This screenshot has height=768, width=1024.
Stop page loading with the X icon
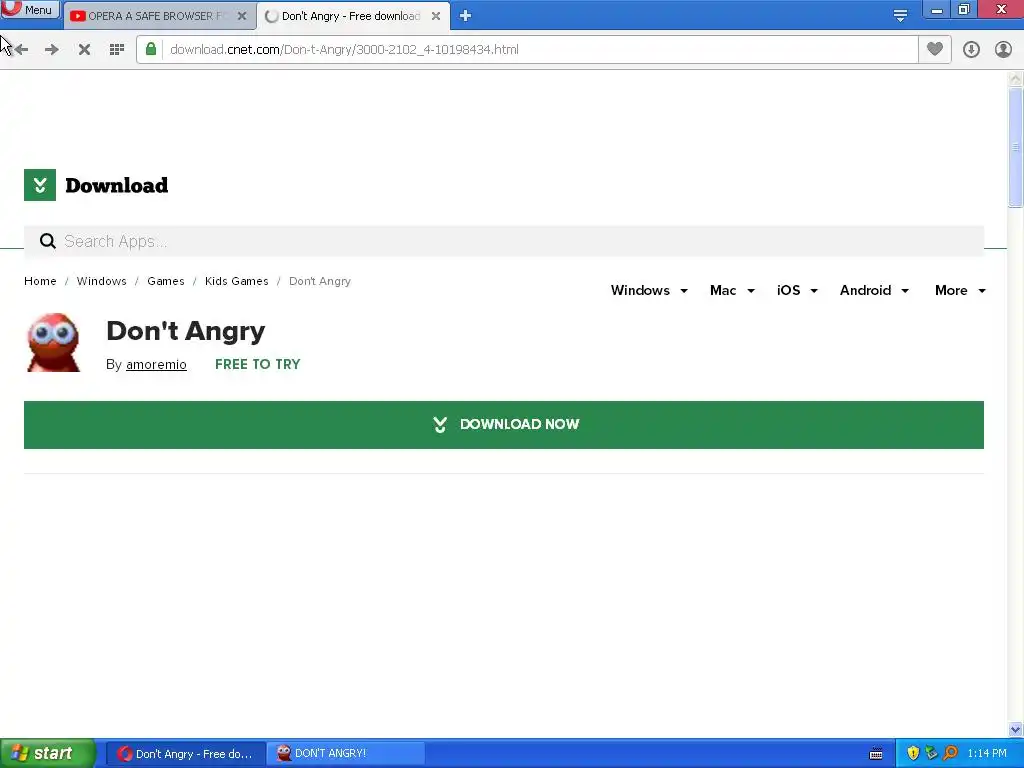pyautogui.click(x=84, y=50)
